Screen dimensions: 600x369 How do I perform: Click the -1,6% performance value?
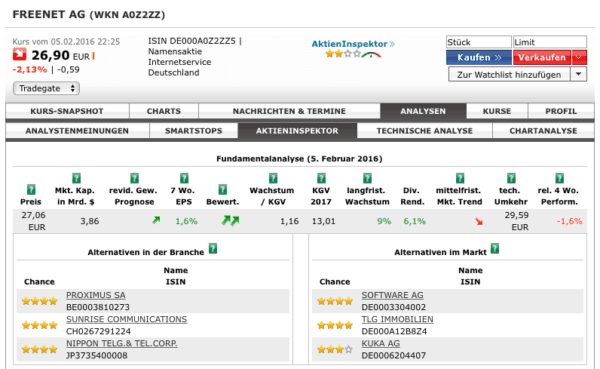(569, 221)
